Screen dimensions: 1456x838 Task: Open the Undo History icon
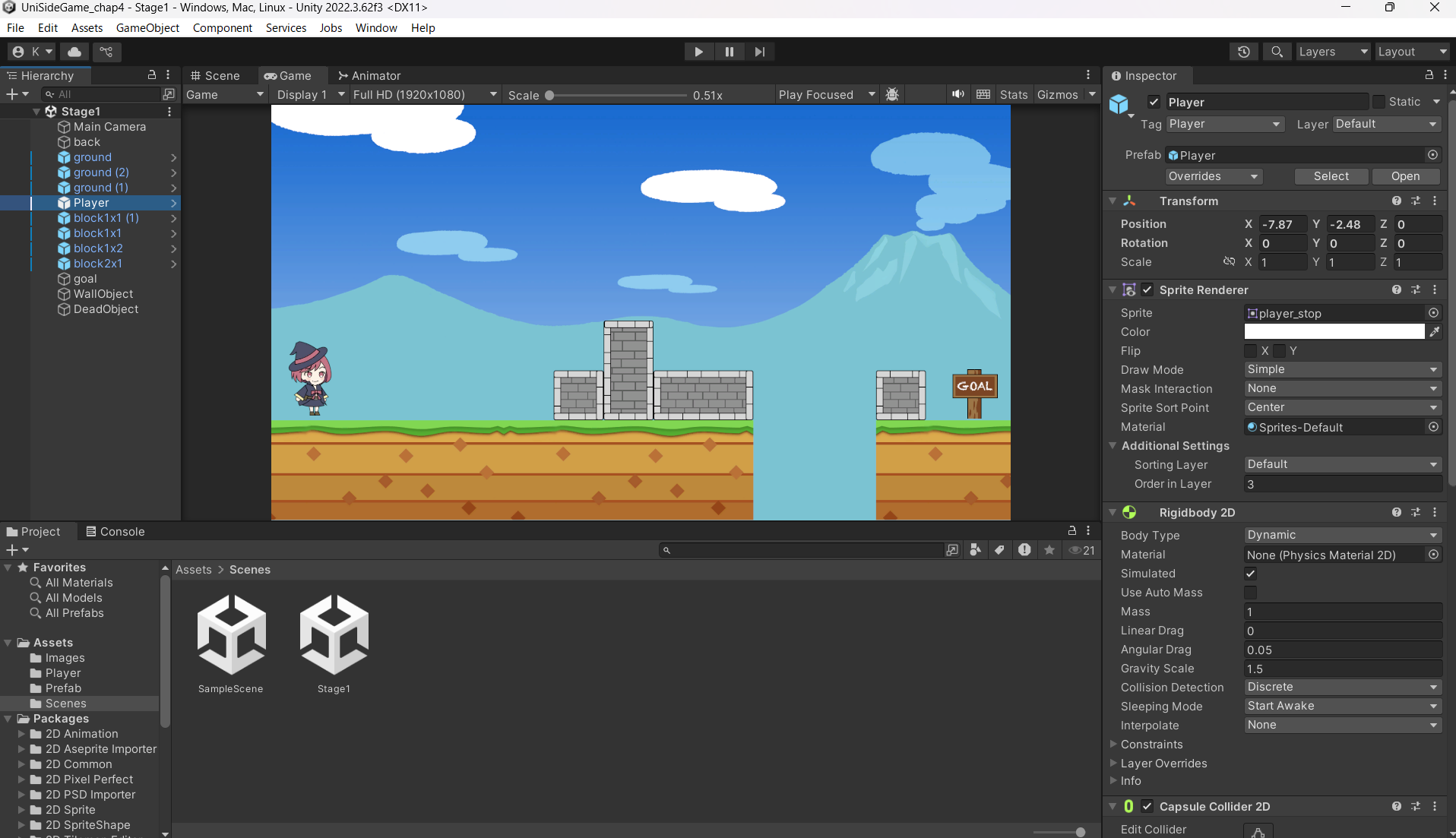[x=1243, y=52]
